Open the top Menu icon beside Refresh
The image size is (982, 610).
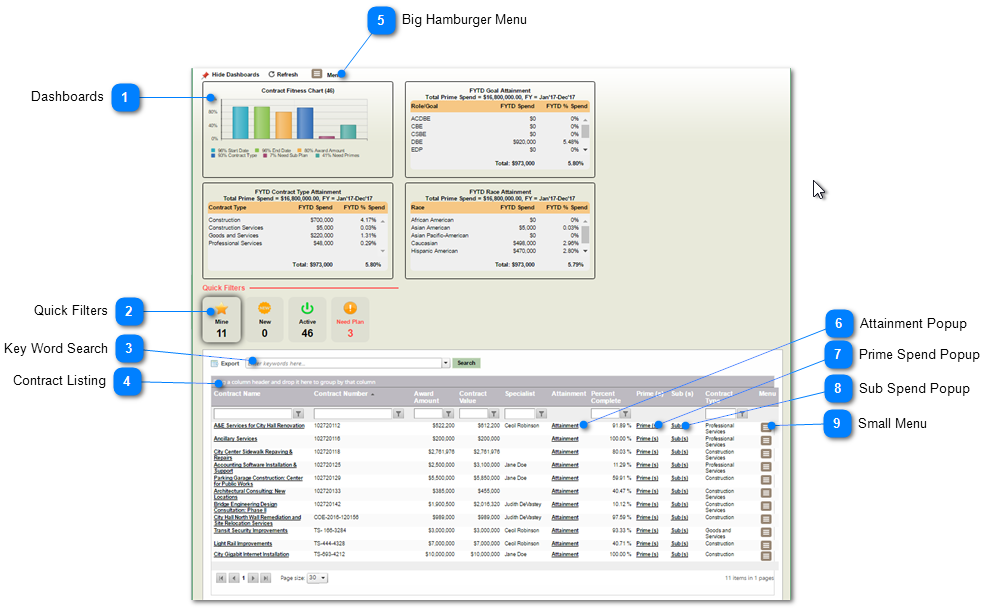click(317, 74)
